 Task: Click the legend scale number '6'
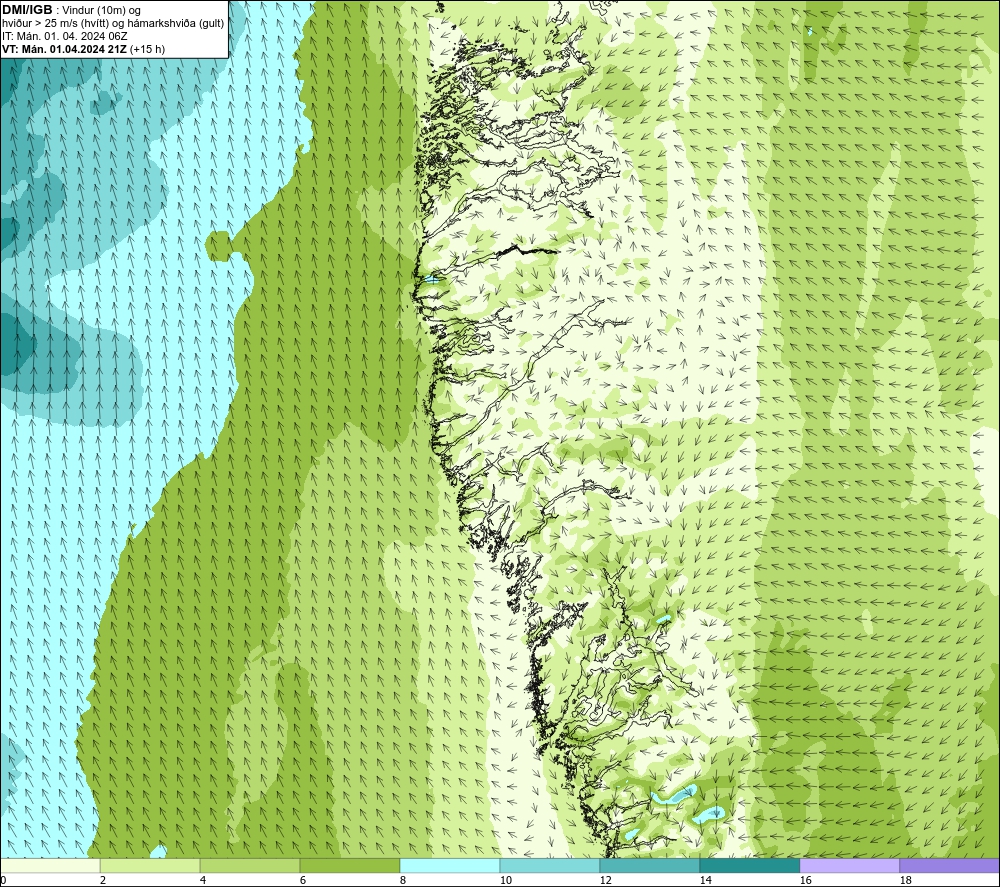pos(302,881)
